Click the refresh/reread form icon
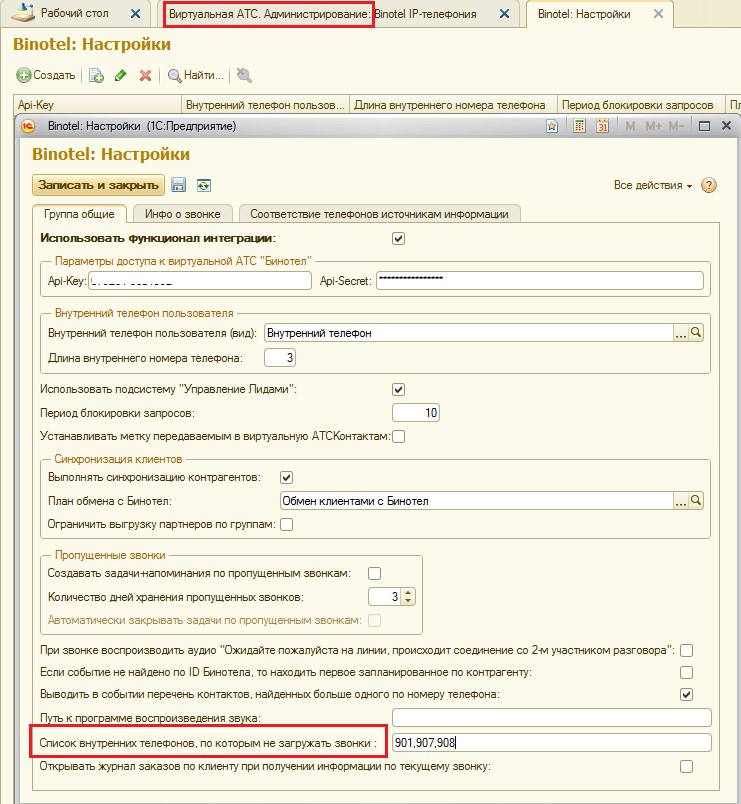The image size is (741, 804). pos(204,185)
